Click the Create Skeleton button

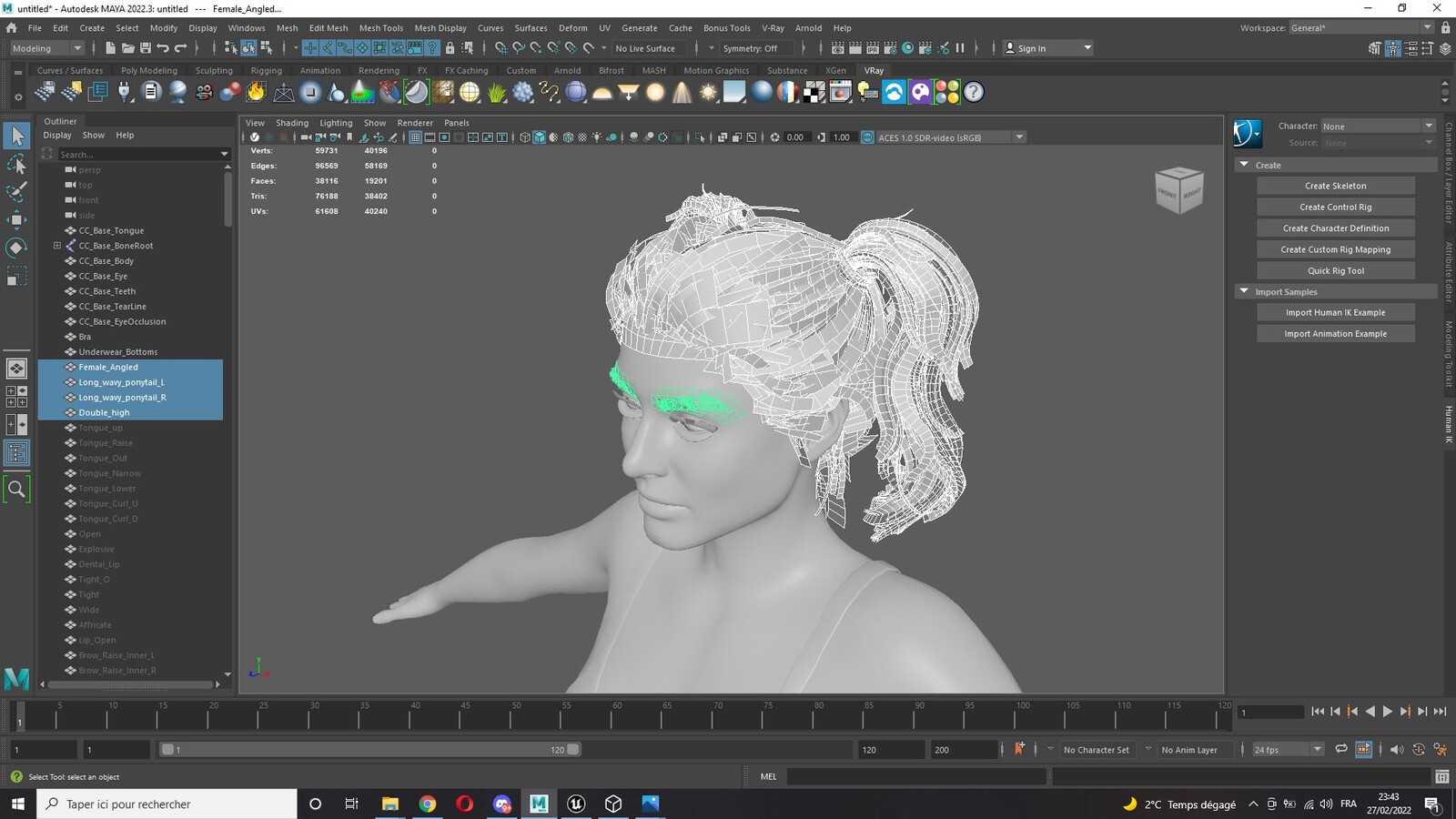coord(1335,186)
